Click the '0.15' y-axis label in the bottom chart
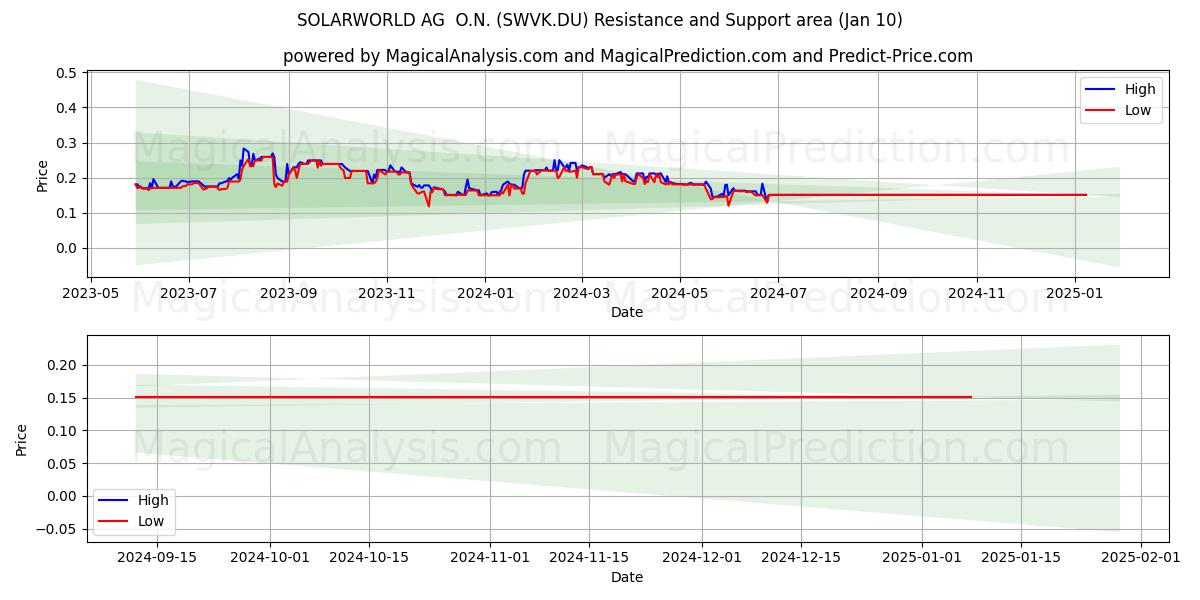The width and height of the screenshot is (1200, 600). [63, 398]
